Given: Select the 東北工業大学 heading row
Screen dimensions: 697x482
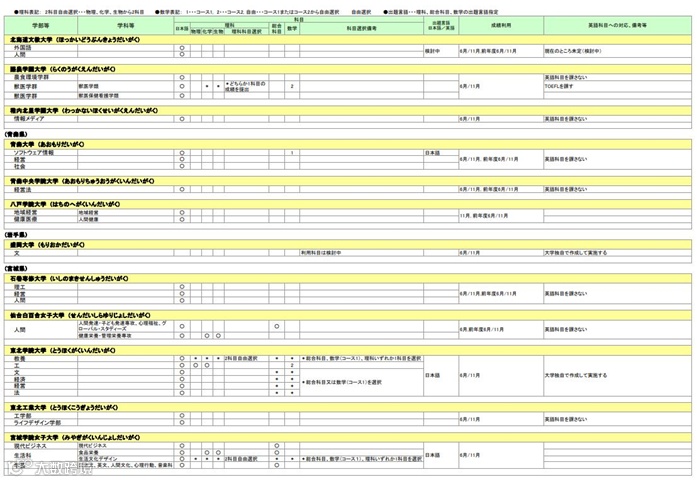Looking at the screenshot, I should click(x=348, y=407).
